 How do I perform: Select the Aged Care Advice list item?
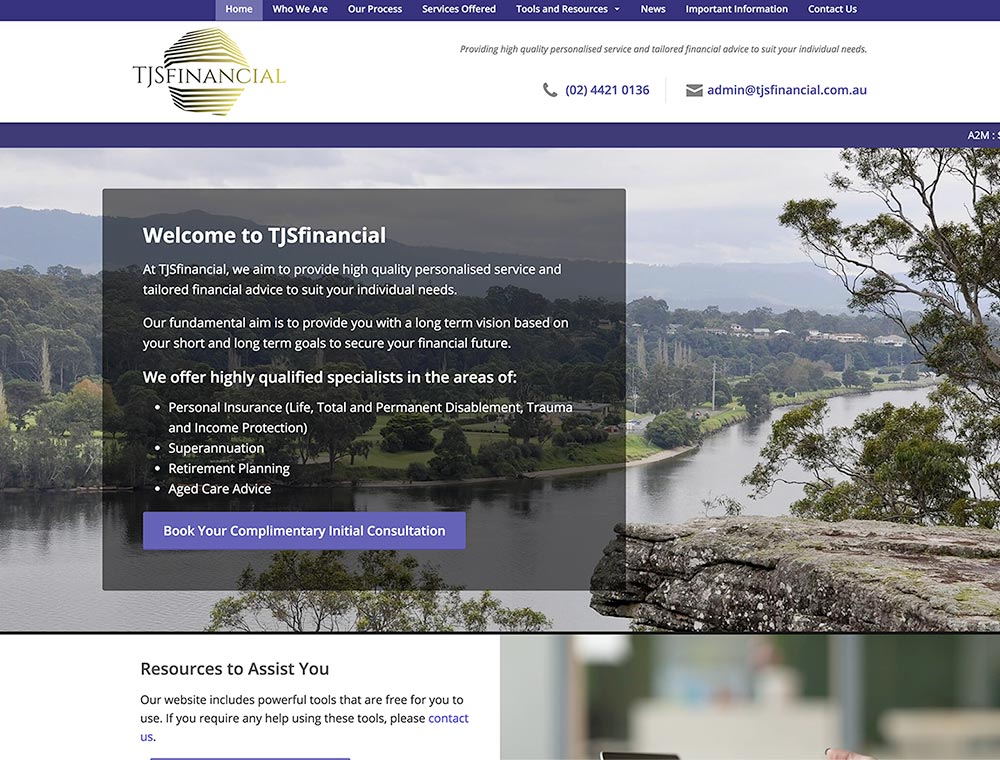tap(219, 489)
